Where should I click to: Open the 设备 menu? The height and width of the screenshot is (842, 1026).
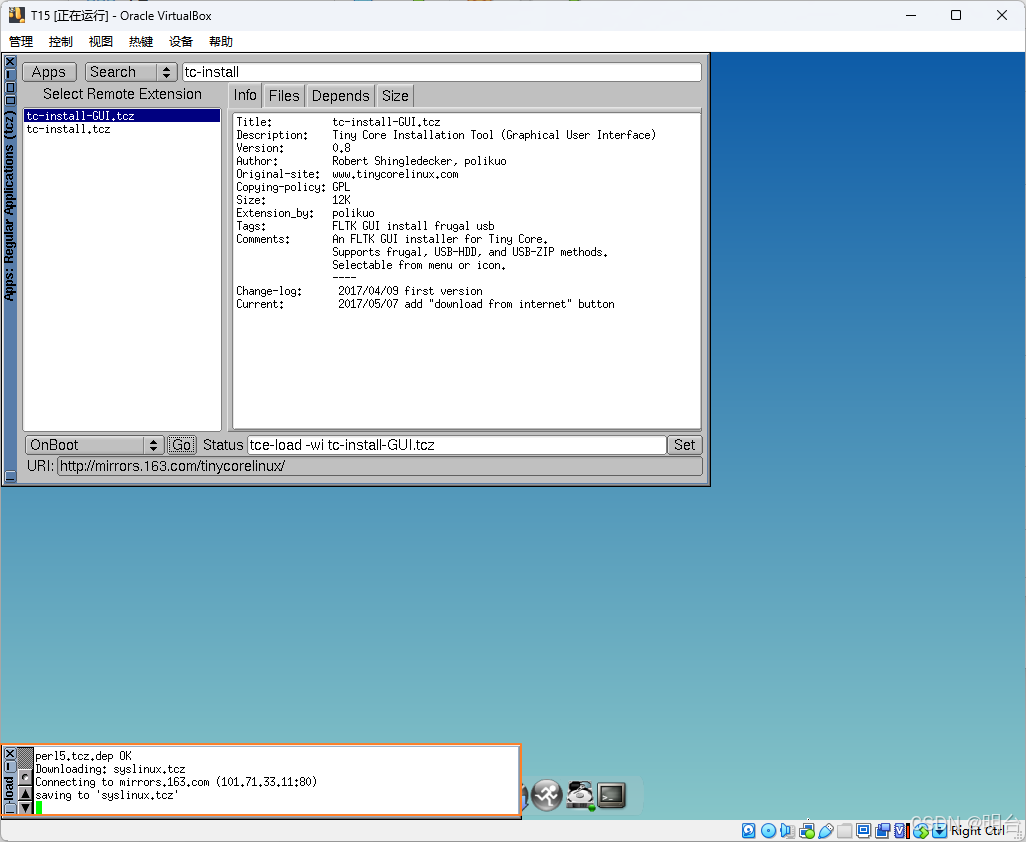[181, 42]
